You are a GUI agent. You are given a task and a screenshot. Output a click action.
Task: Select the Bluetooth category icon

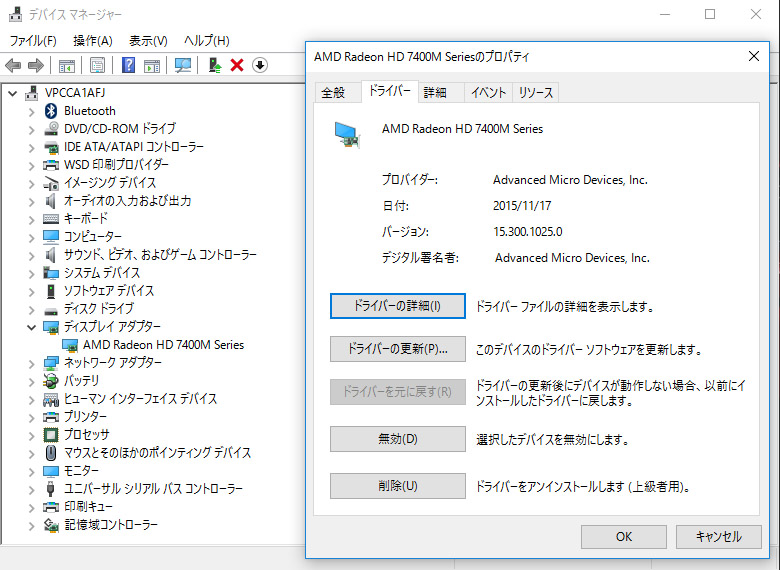pos(51,111)
